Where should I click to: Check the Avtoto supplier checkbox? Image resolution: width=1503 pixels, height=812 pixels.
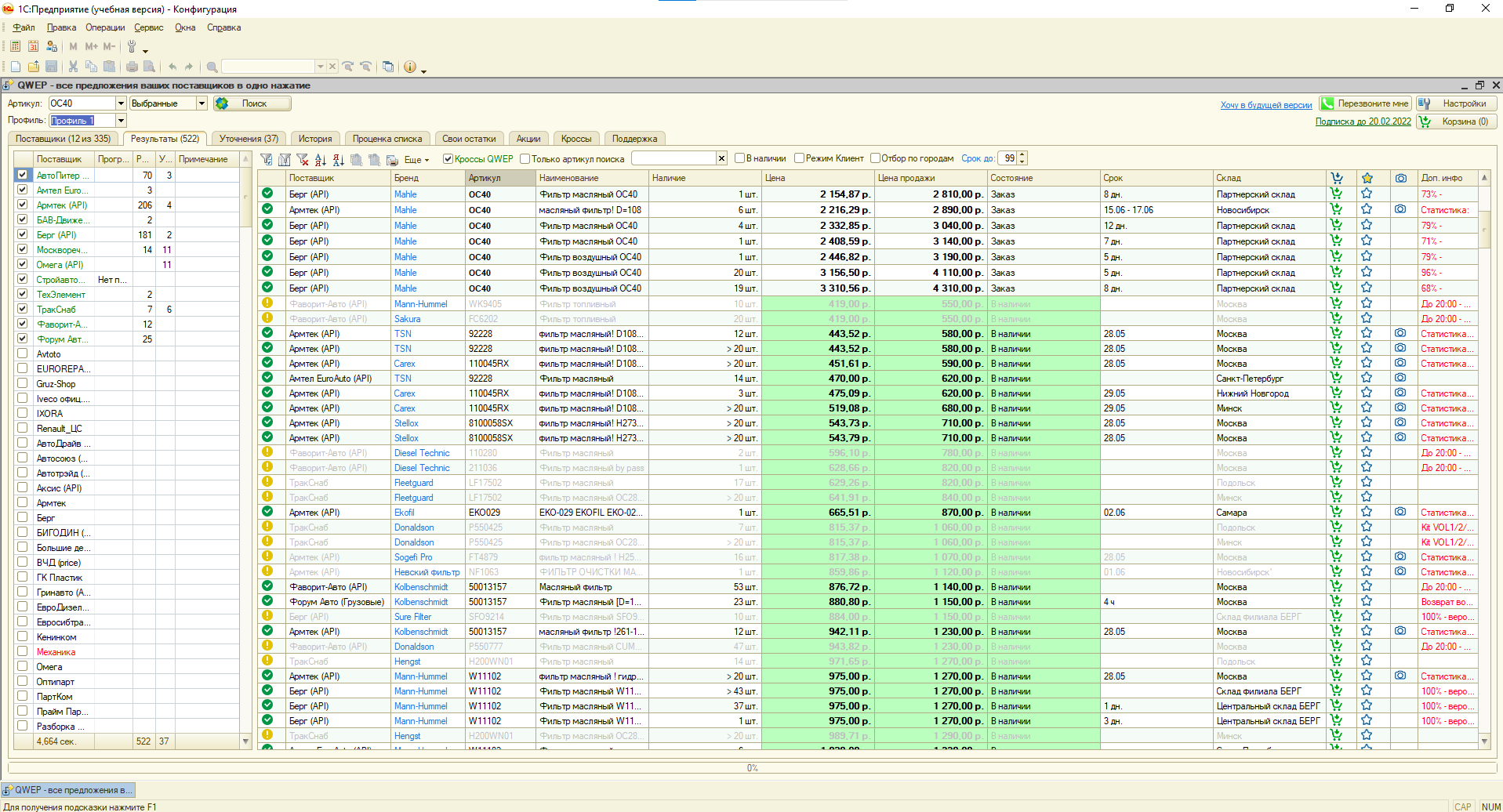23,353
